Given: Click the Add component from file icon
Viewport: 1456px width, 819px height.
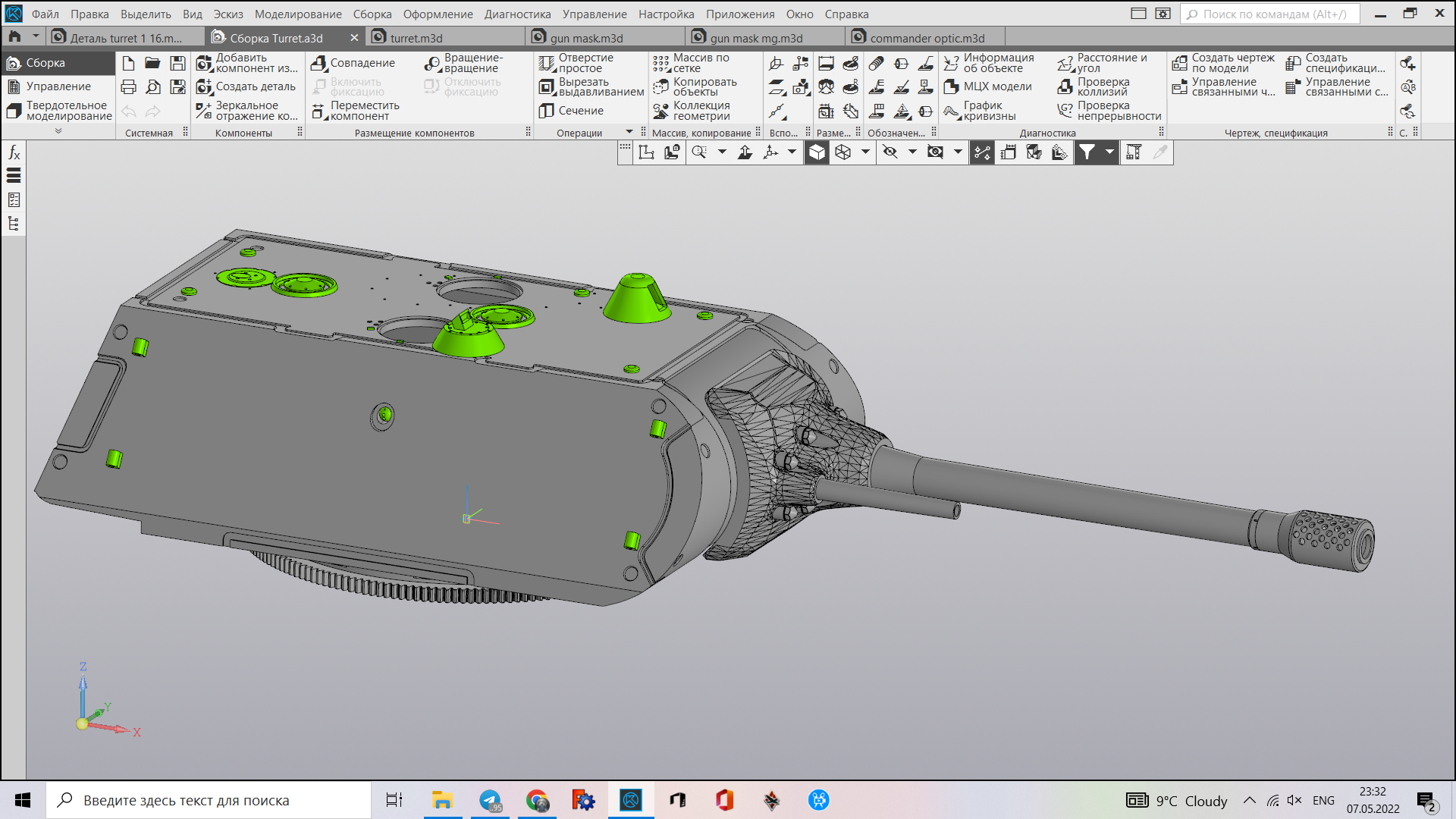Looking at the screenshot, I should click(204, 64).
